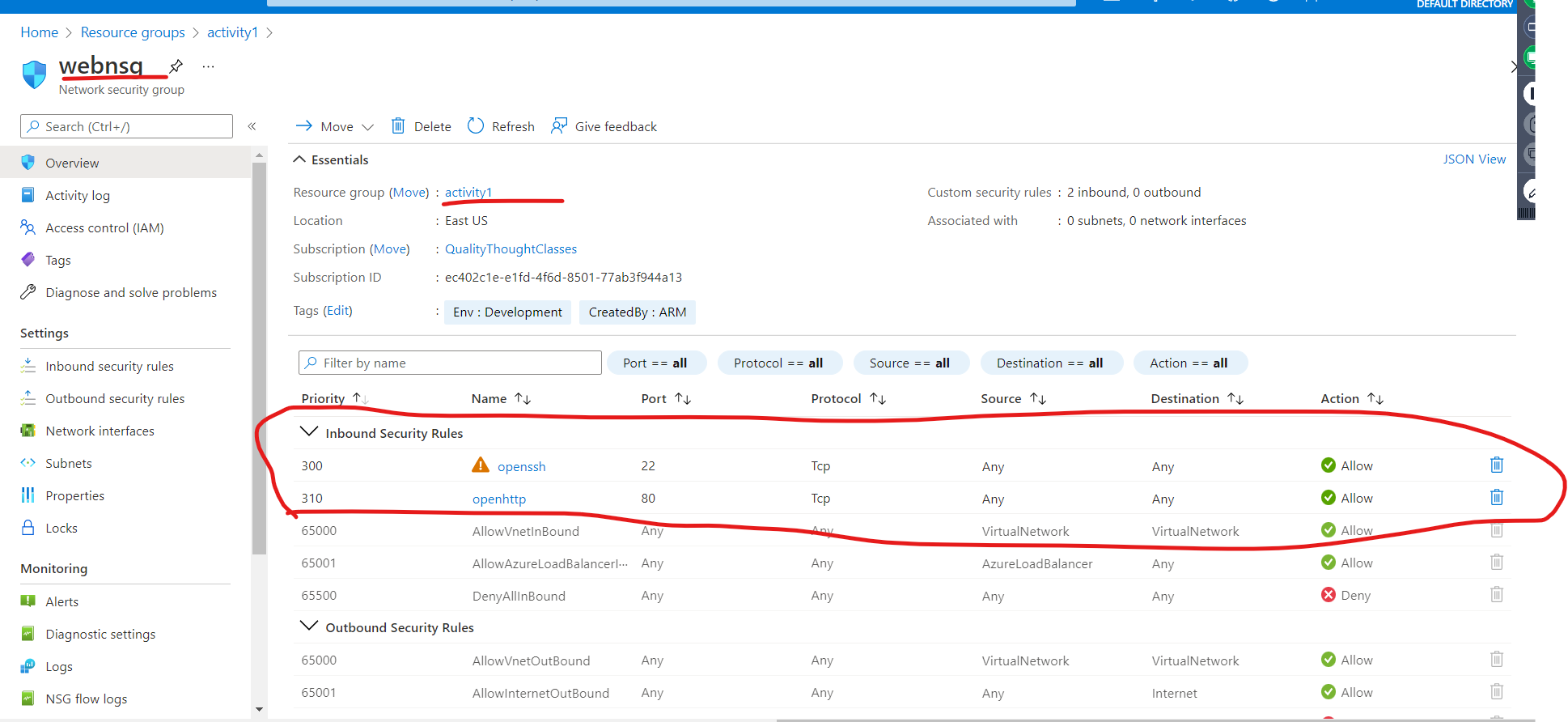Image resolution: width=1568 pixels, height=722 pixels.
Task: Open Access control (IAM)
Action: point(104,227)
